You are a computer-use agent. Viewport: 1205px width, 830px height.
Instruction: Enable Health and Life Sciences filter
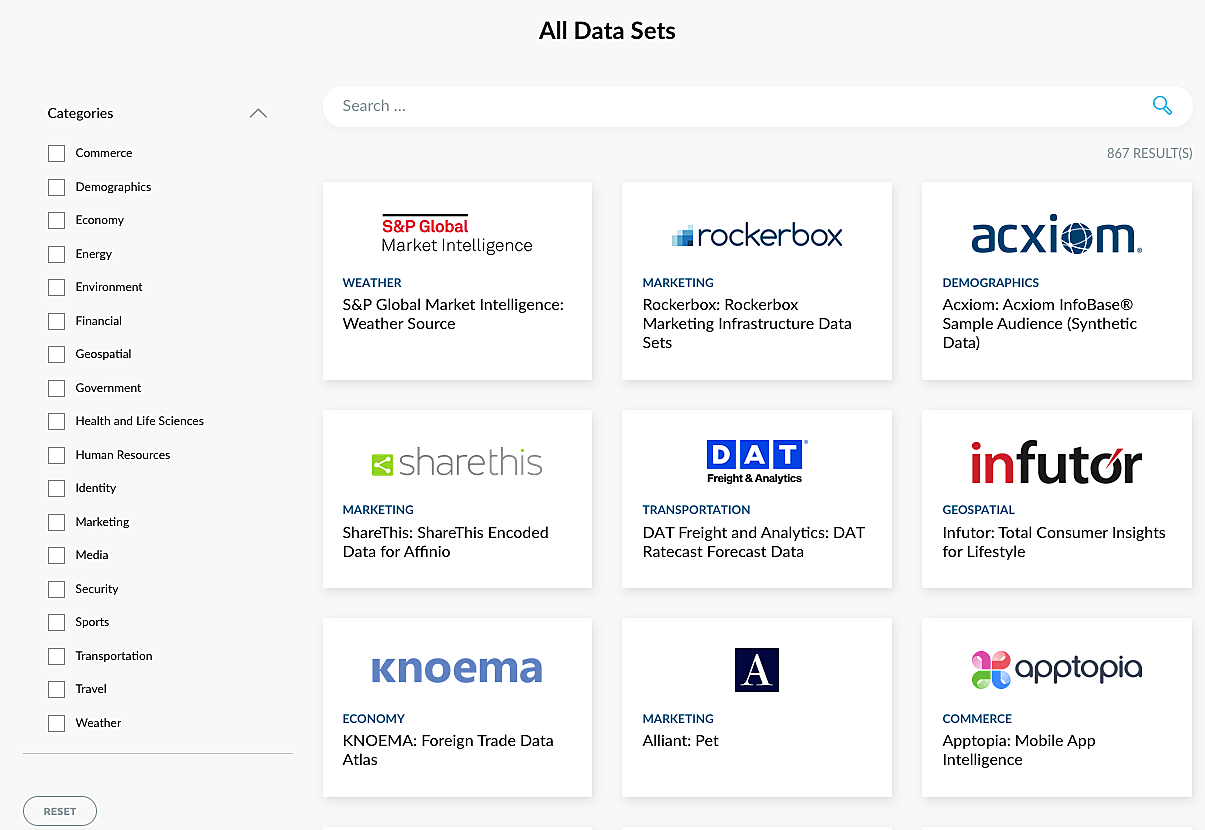[56, 421]
